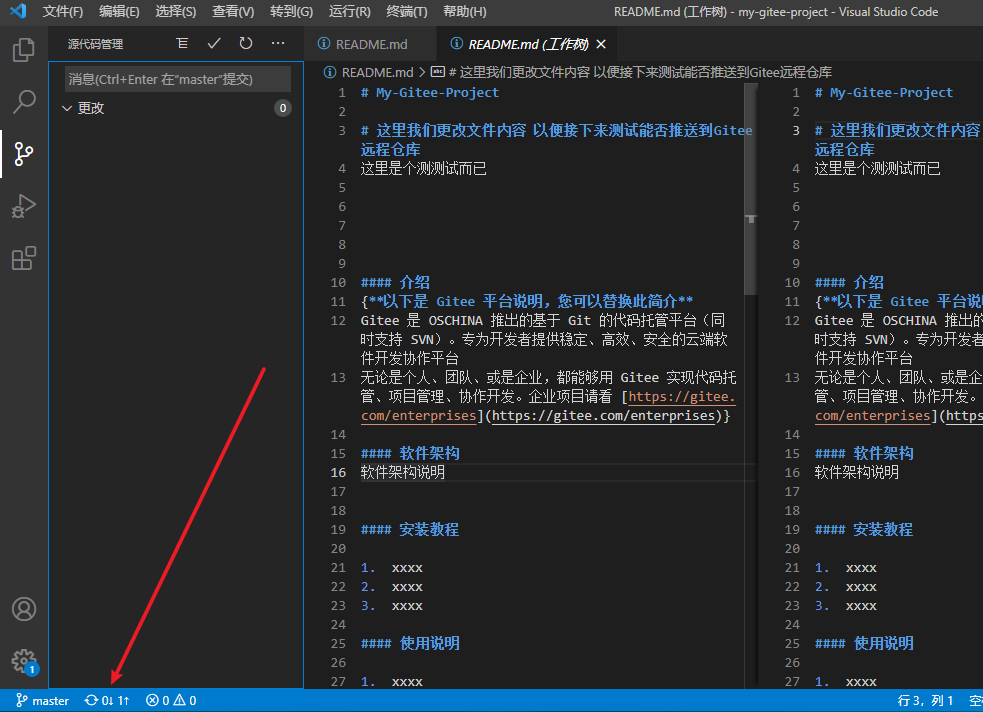The height and width of the screenshot is (712, 983).
Task: Click line 1 heading My-Gitee-Project in left editor
Action: click(x=430, y=92)
